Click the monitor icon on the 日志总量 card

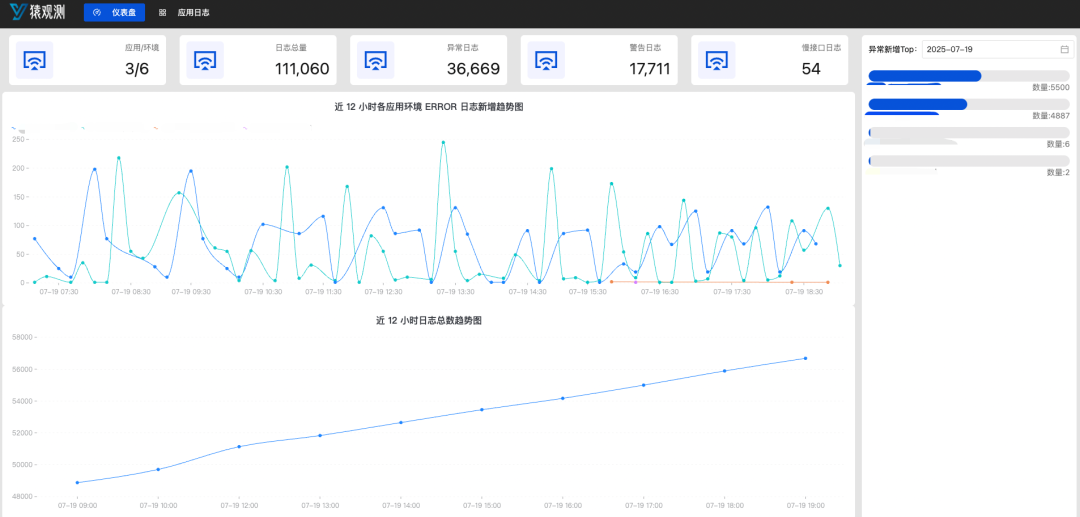pyautogui.click(x=205, y=61)
